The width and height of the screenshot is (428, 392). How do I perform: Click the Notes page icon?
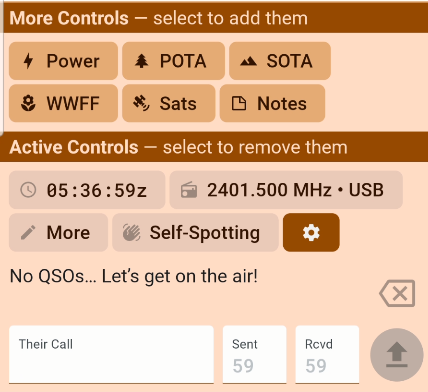pos(239,103)
